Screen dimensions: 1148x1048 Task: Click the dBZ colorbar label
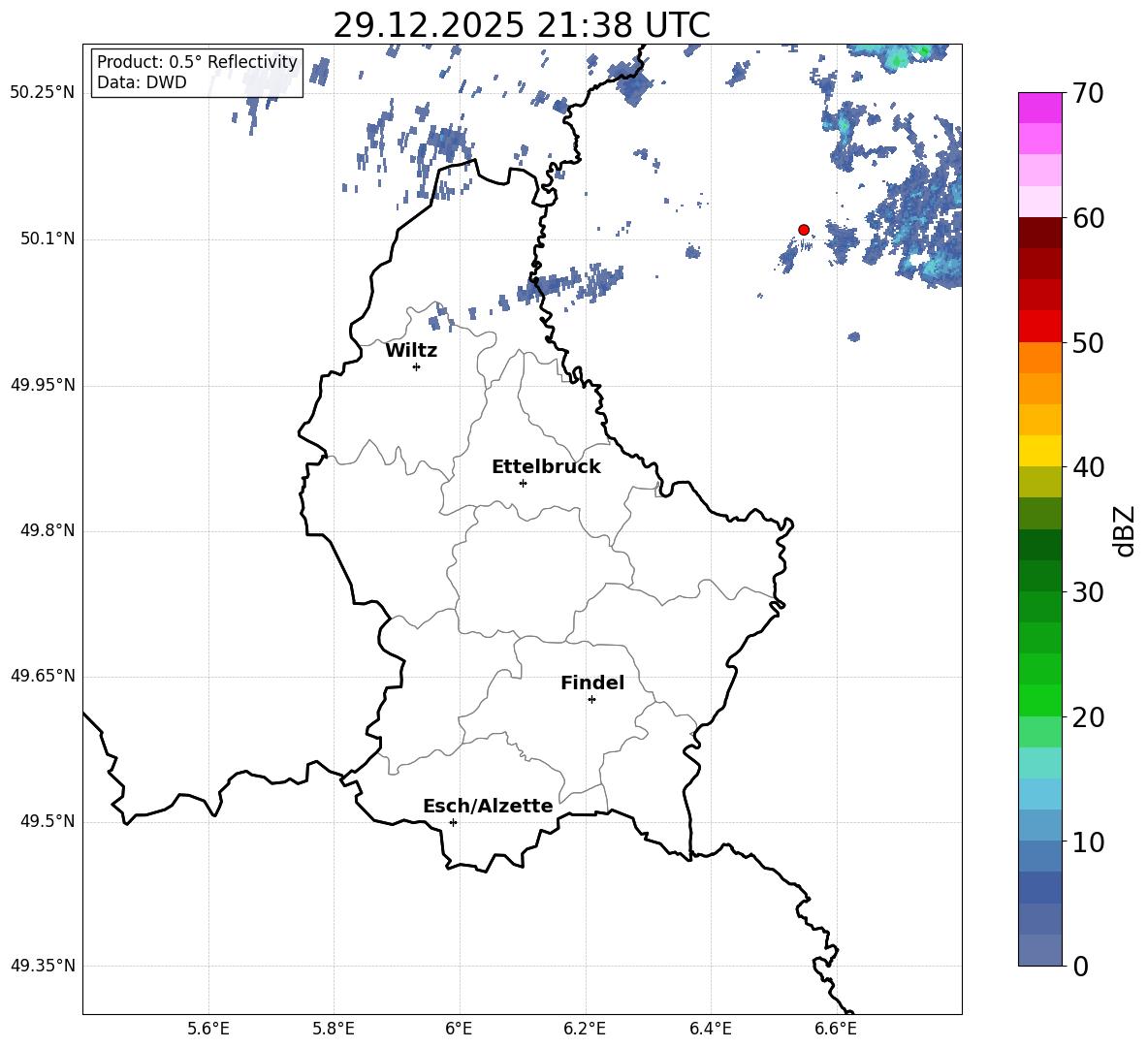(1126, 530)
